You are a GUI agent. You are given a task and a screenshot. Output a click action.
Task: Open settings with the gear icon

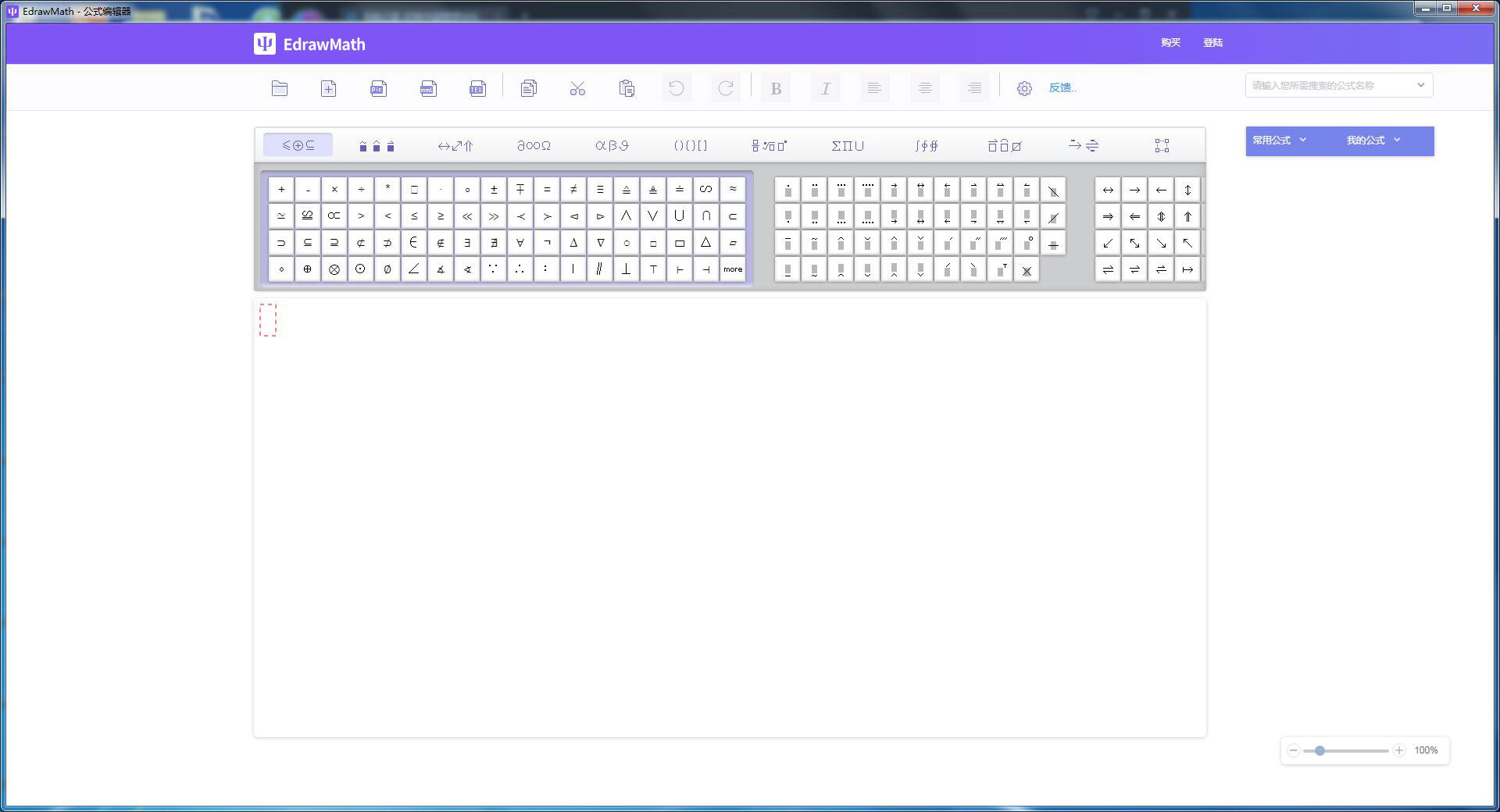1024,88
